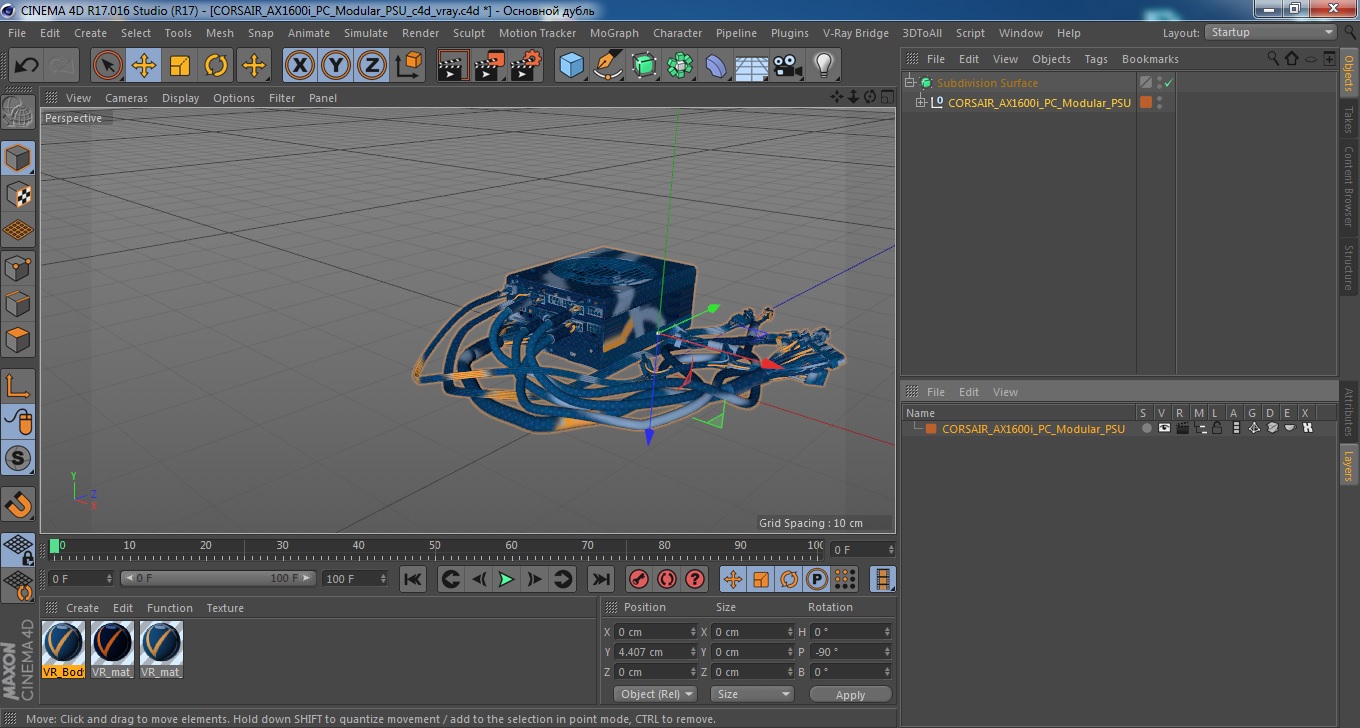Viewport: 1360px width, 728px height.
Task: Click the orange layer swatch of CORSAIR object
Action: point(1146,102)
